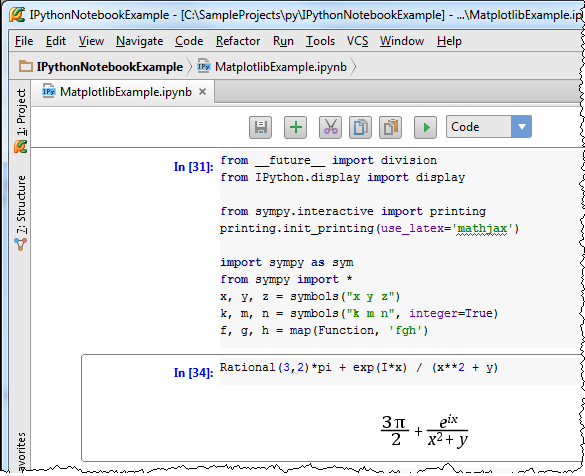Copy cell using the copy icon

click(360, 127)
